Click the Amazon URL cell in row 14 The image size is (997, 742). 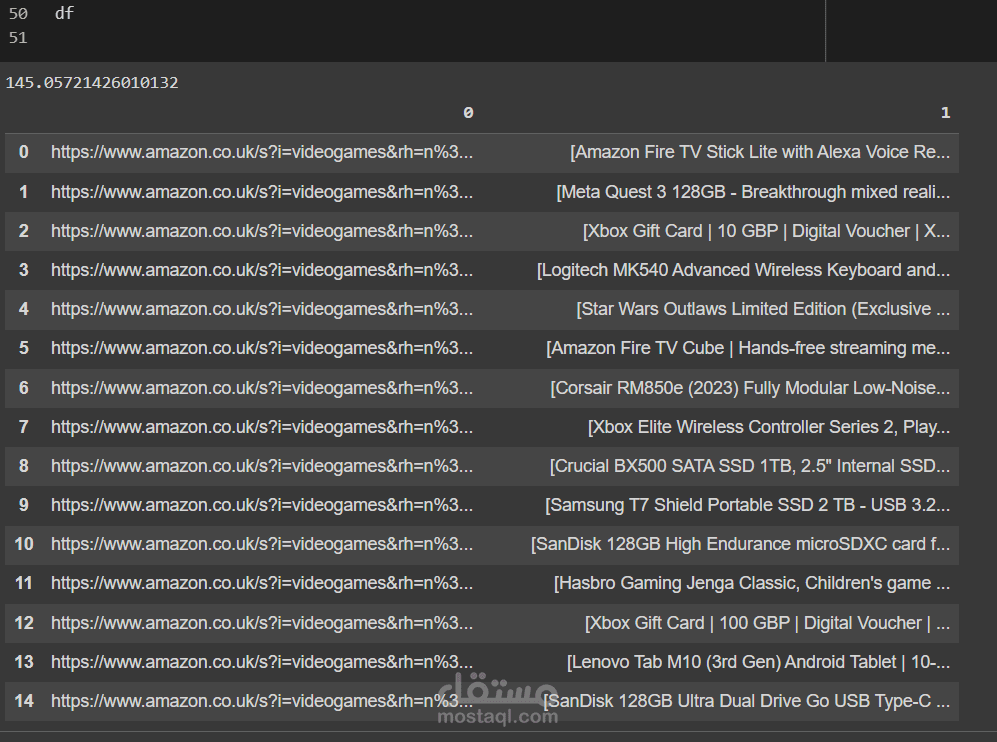(x=262, y=701)
